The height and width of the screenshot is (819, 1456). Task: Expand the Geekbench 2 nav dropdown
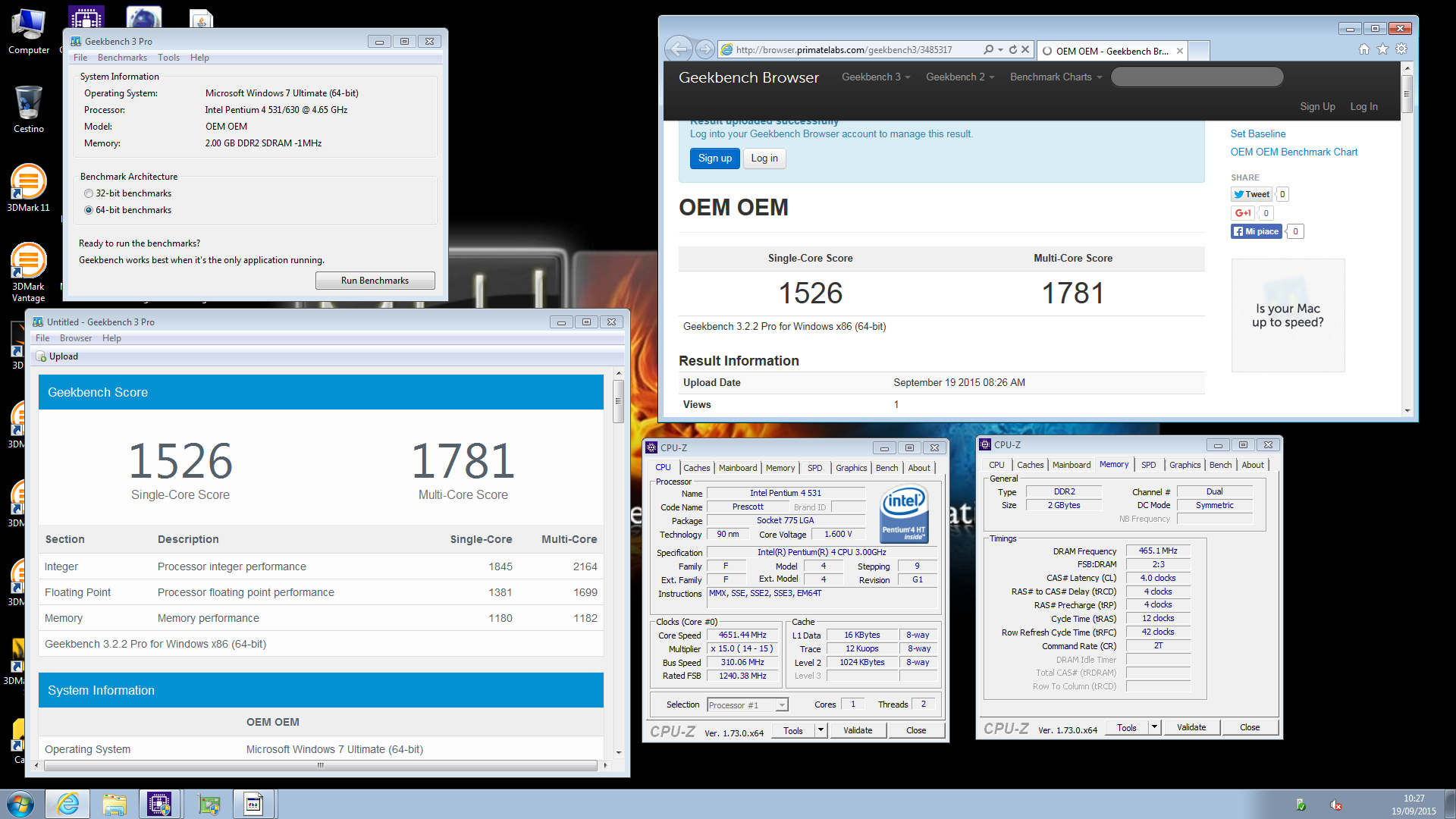[960, 77]
